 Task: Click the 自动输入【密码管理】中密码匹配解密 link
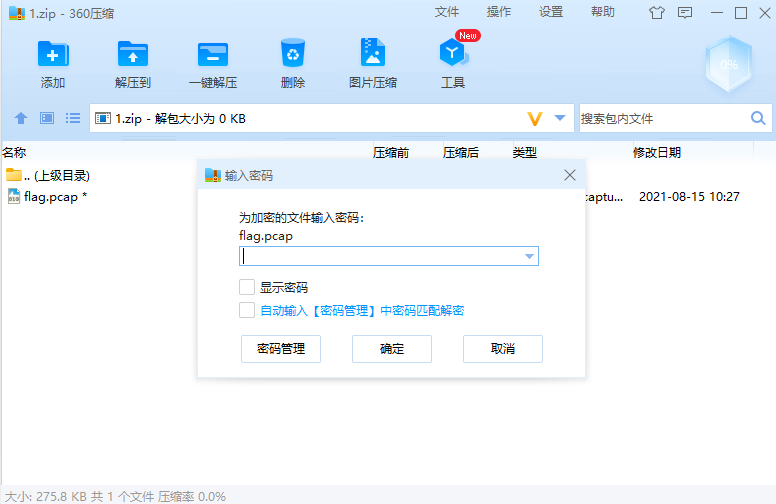tap(362, 311)
